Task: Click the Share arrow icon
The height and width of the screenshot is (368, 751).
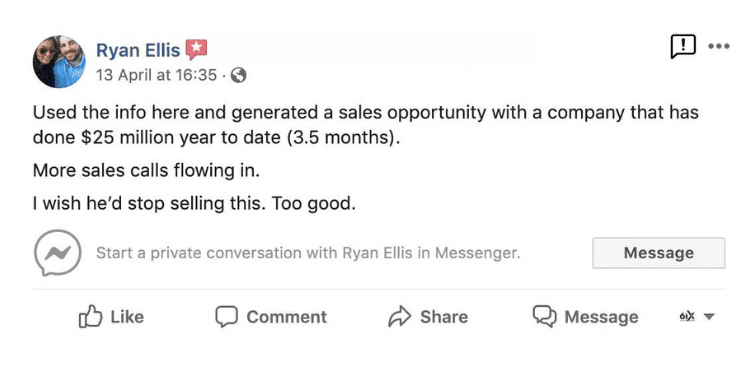Action: coord(399,317)
